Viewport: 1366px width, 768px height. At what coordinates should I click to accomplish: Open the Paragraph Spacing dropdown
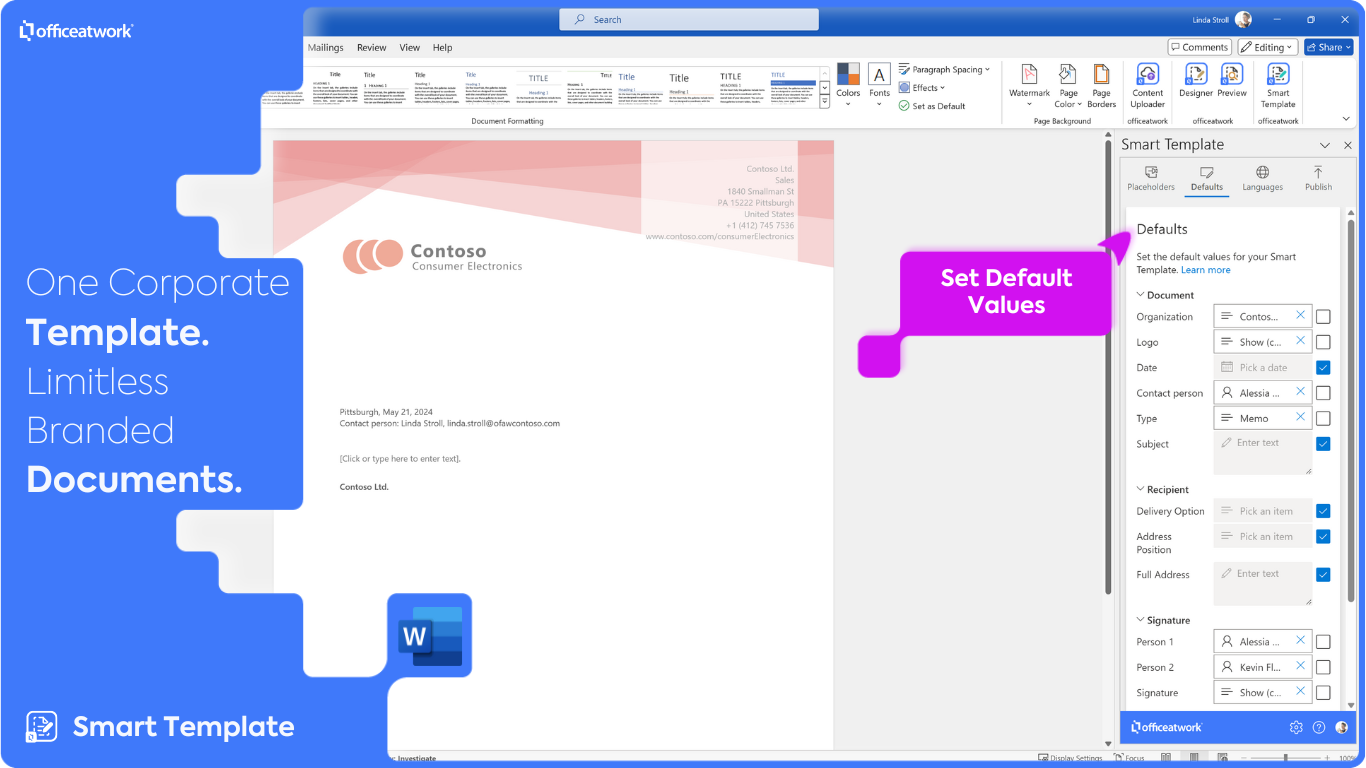point(944,70)
